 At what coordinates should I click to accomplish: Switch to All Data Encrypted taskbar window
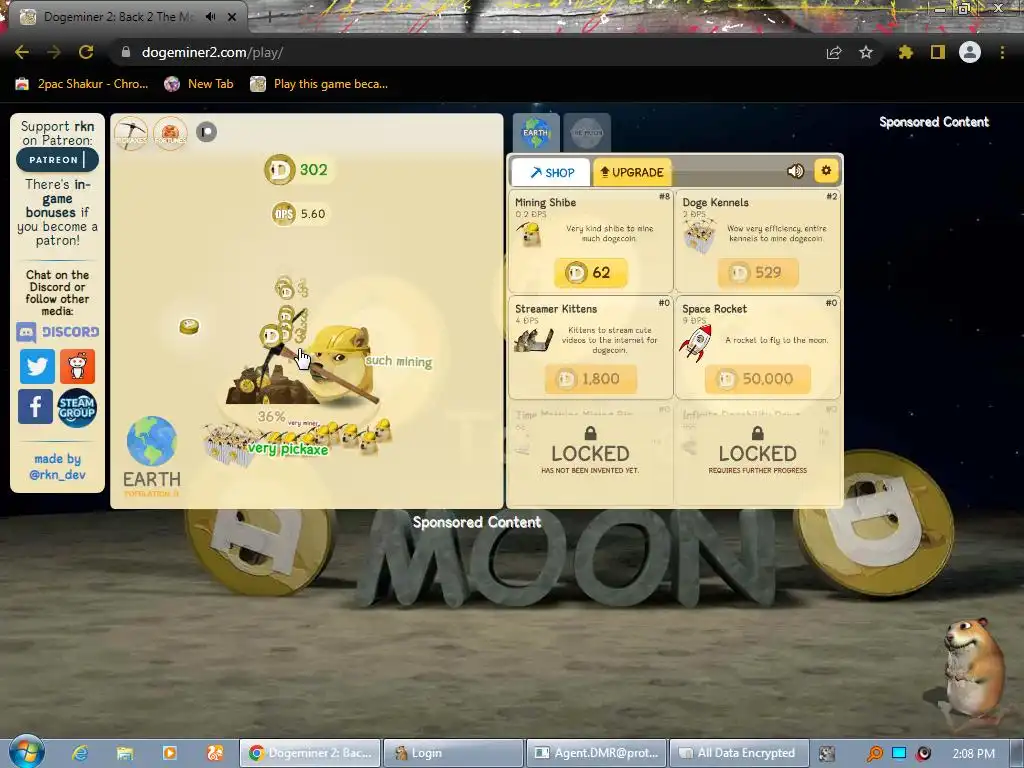point(739,753)
